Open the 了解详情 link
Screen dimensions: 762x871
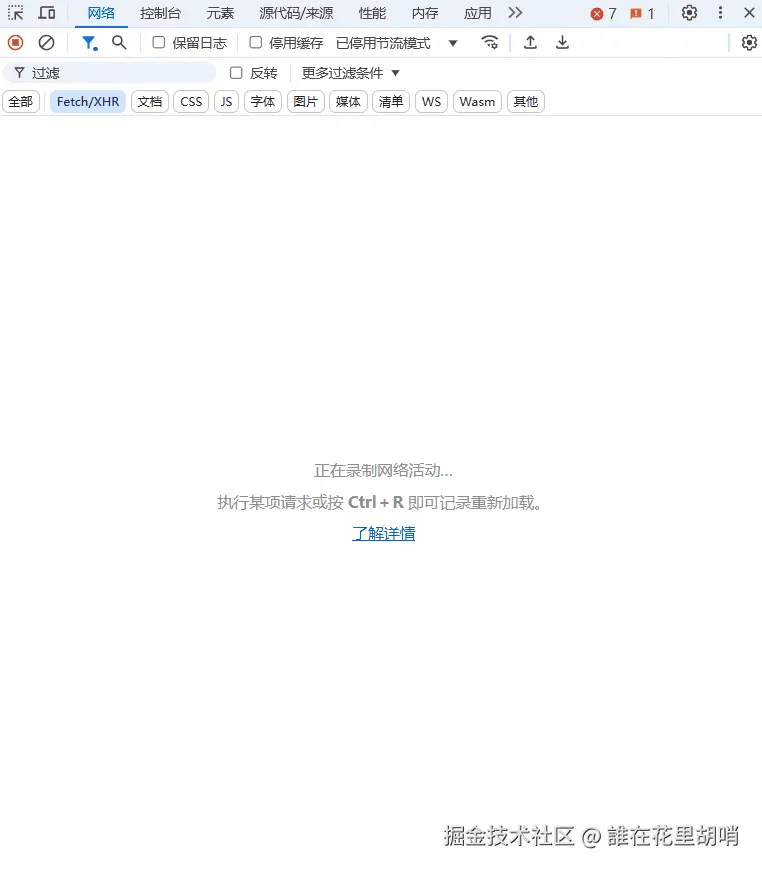pos(384,534)
